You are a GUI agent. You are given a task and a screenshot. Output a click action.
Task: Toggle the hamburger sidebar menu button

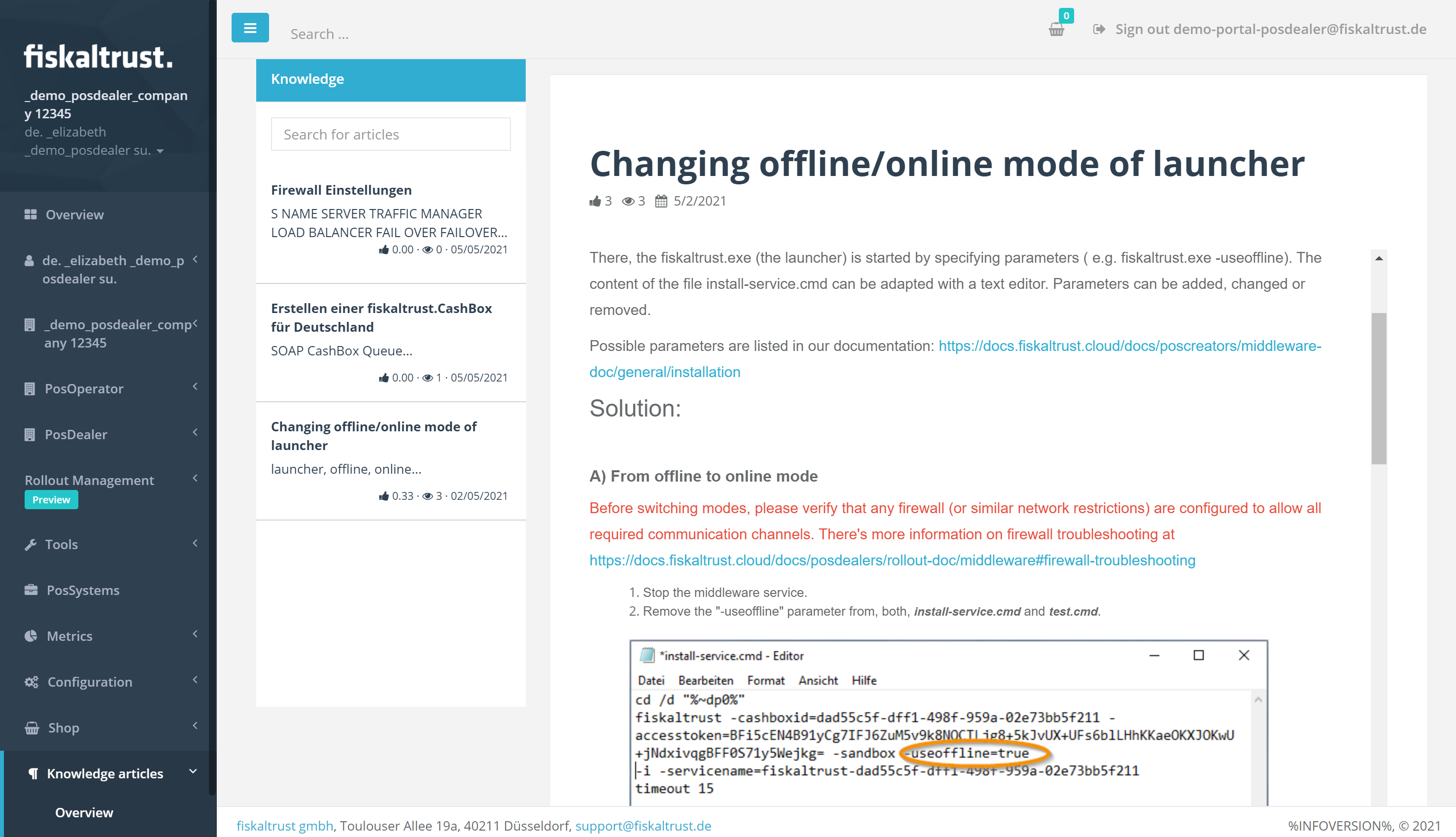[x=250, y=28]
